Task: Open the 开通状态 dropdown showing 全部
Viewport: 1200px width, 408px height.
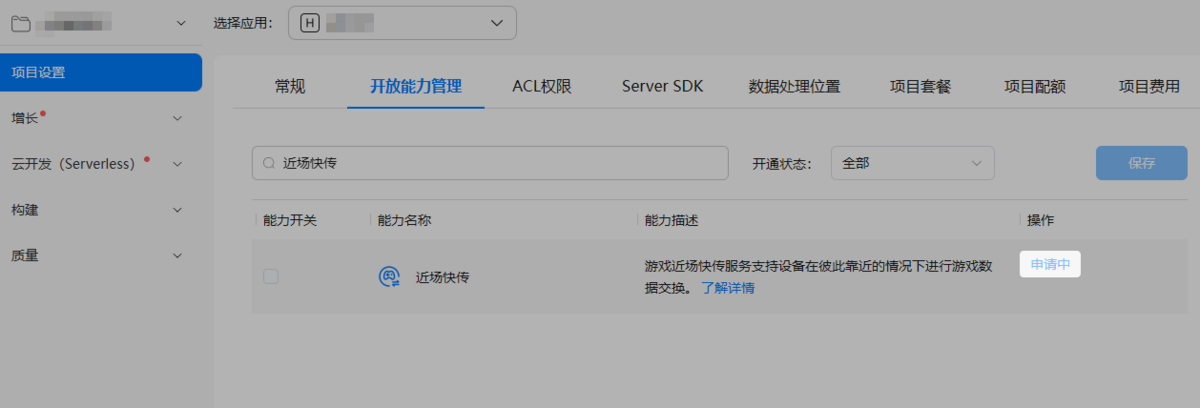Action: (912, 163)
